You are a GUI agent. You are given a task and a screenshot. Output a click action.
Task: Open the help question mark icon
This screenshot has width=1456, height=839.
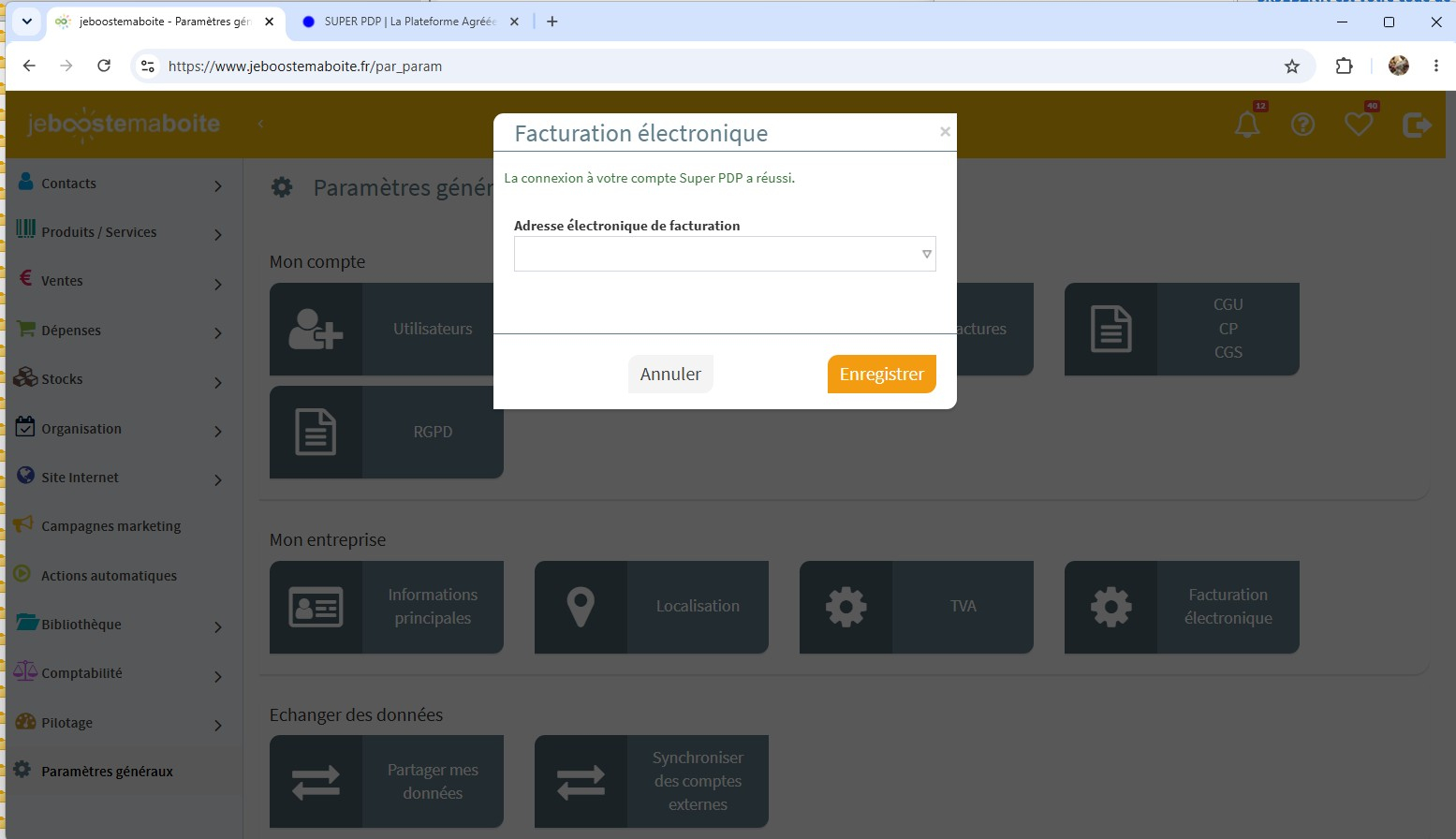[x=1302, y=124]
